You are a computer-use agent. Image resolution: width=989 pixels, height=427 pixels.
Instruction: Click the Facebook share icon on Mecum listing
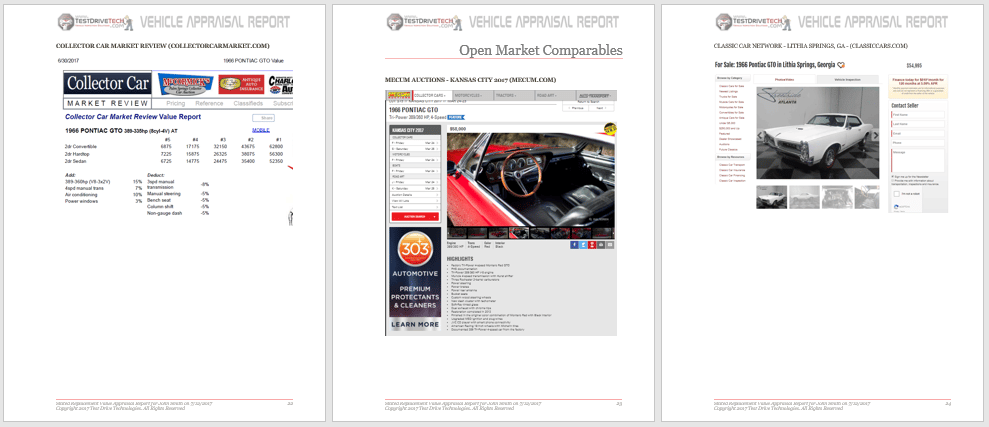click(575, 245)
